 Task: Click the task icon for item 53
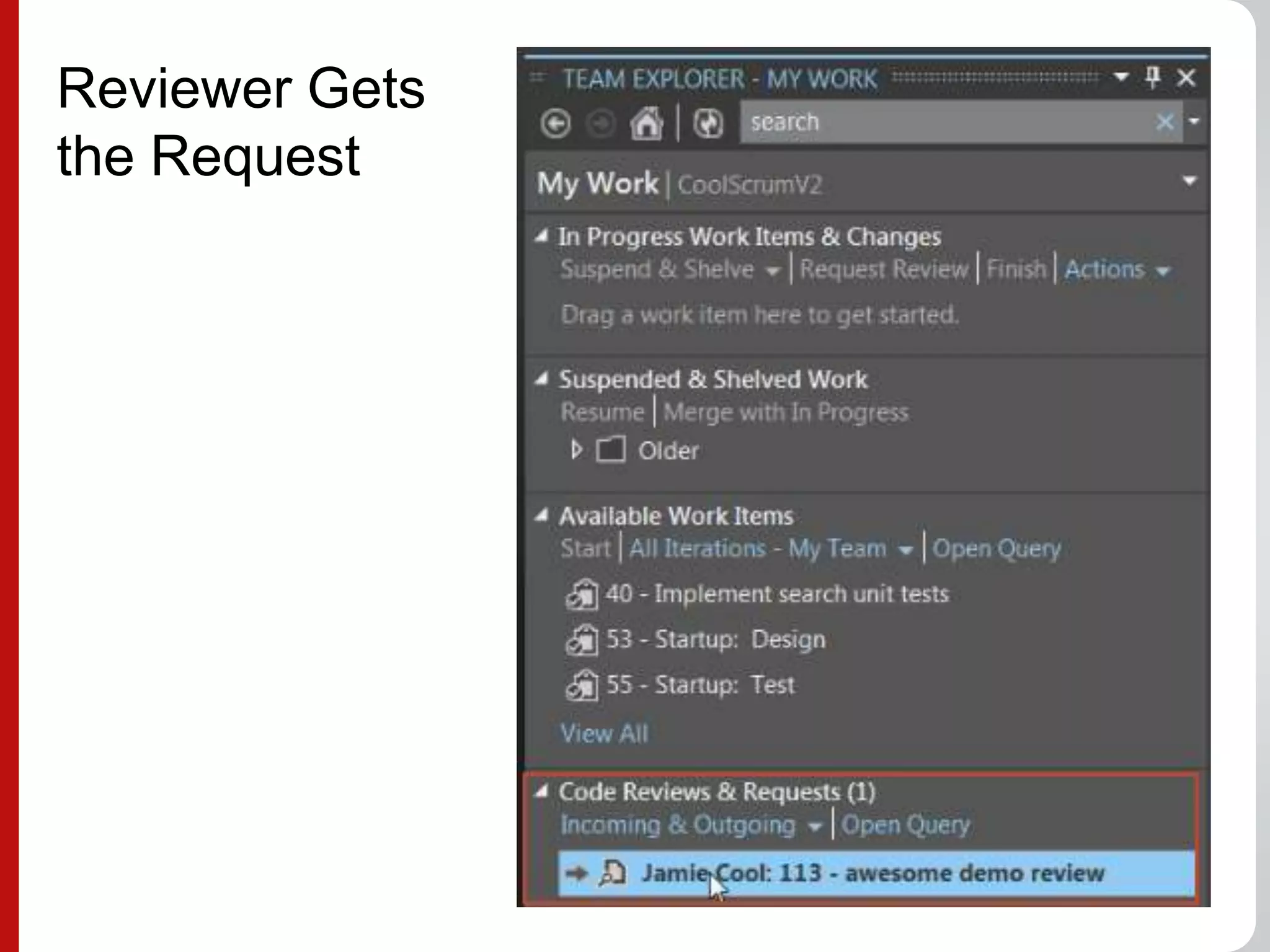point(582,640)
